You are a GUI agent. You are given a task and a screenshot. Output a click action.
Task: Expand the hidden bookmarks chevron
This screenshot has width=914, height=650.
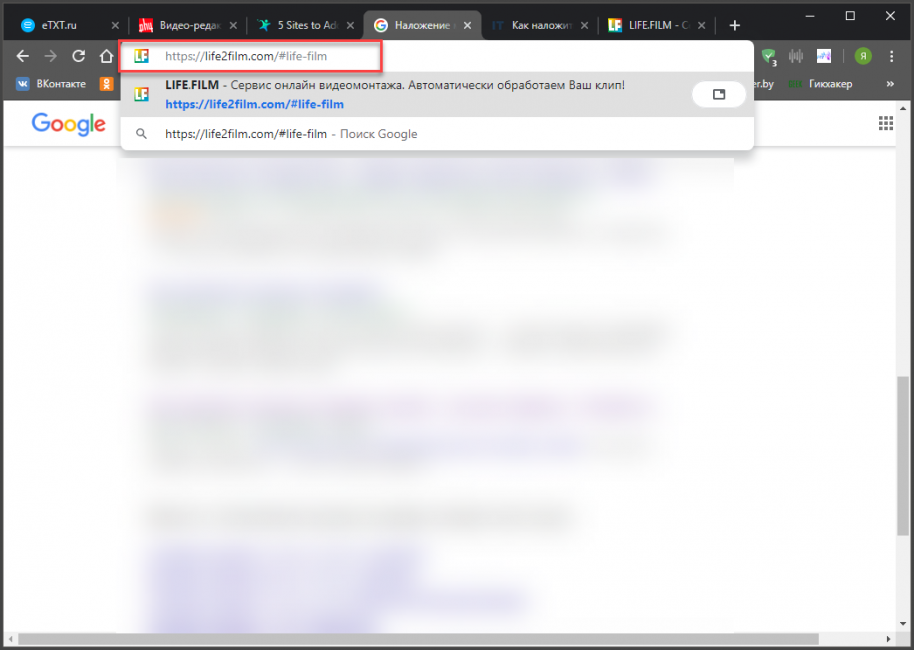[x=890, y=84]
